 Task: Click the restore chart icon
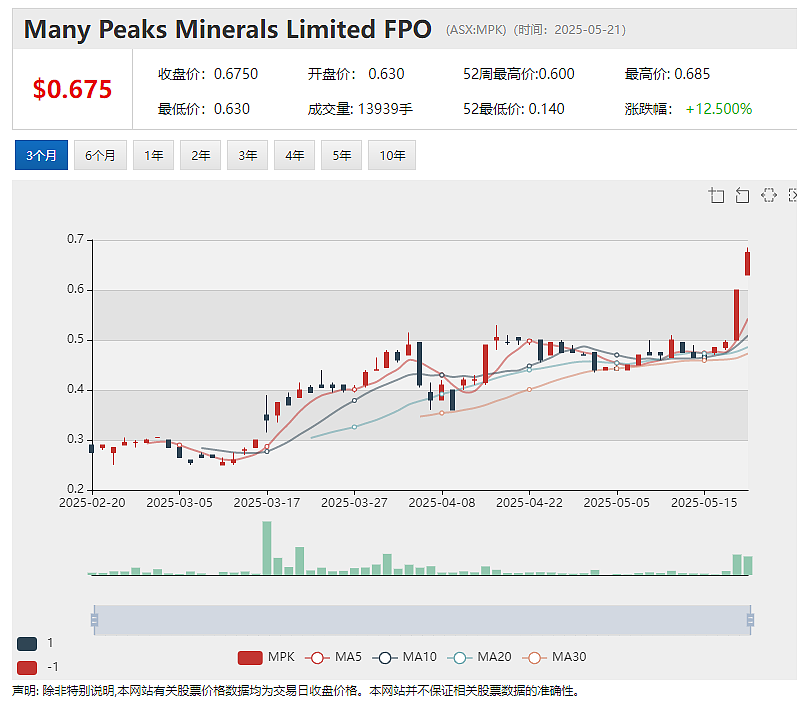coord(769,195)
